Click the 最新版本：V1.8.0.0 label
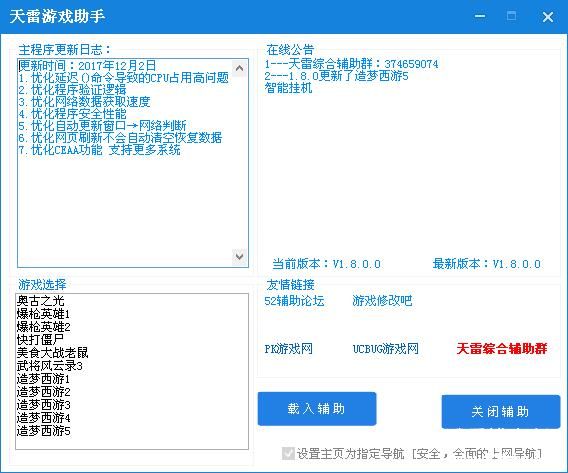 pos(486,264)
